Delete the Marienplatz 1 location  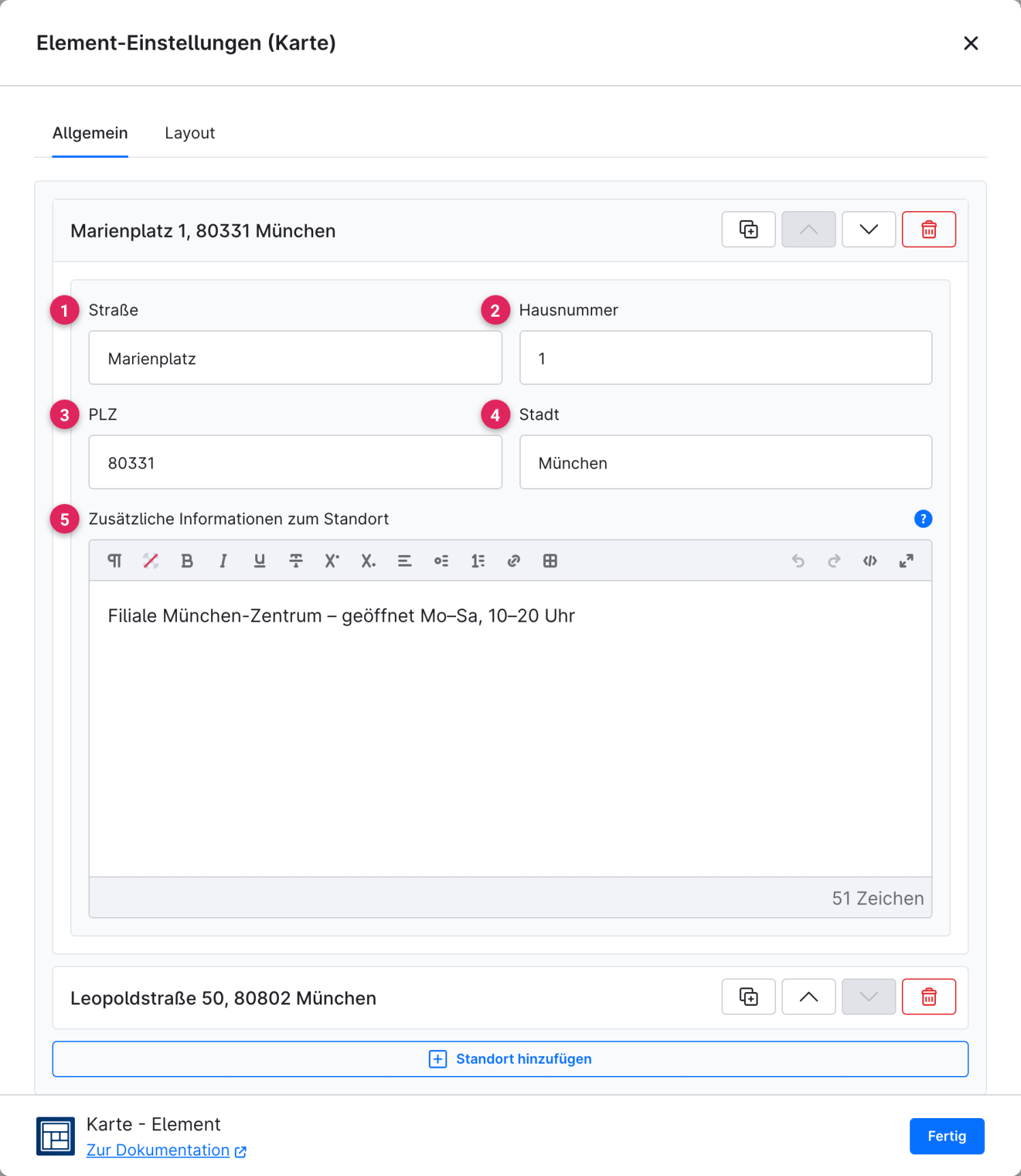click(928, 229)
